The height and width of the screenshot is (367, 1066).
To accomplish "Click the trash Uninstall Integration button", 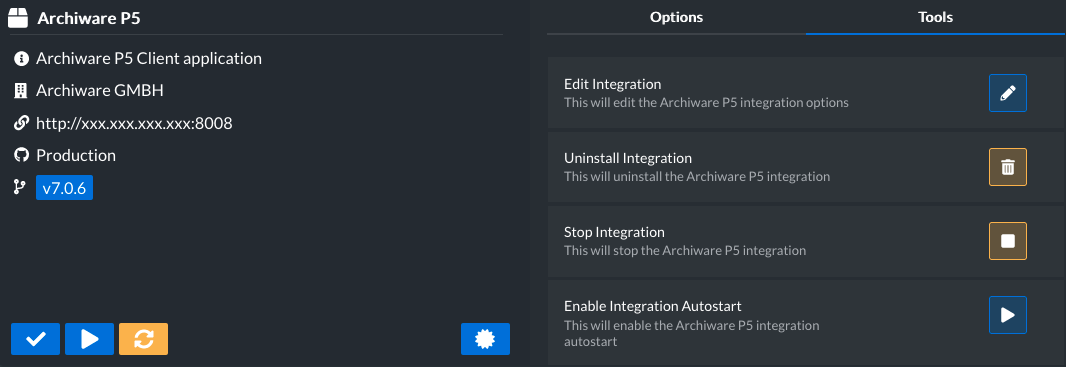I will 1008,167.
